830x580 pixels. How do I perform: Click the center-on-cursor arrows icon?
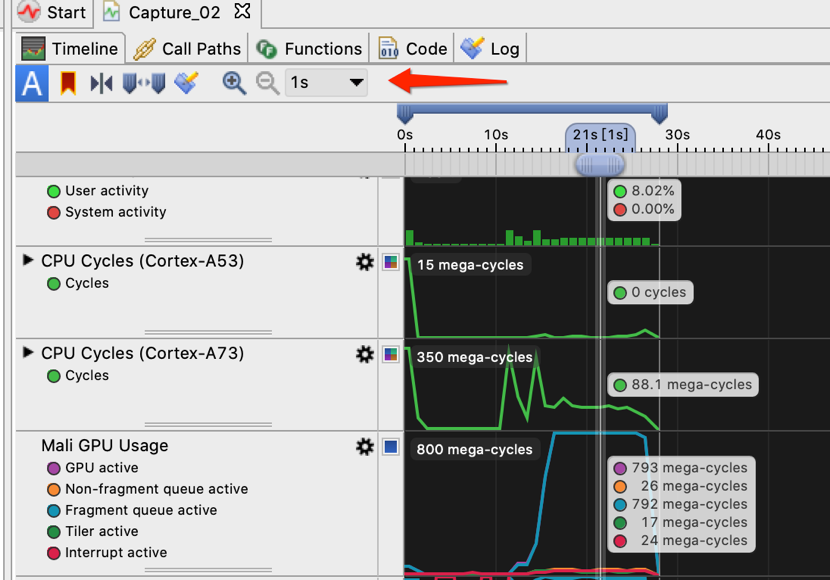pos(101,83)
